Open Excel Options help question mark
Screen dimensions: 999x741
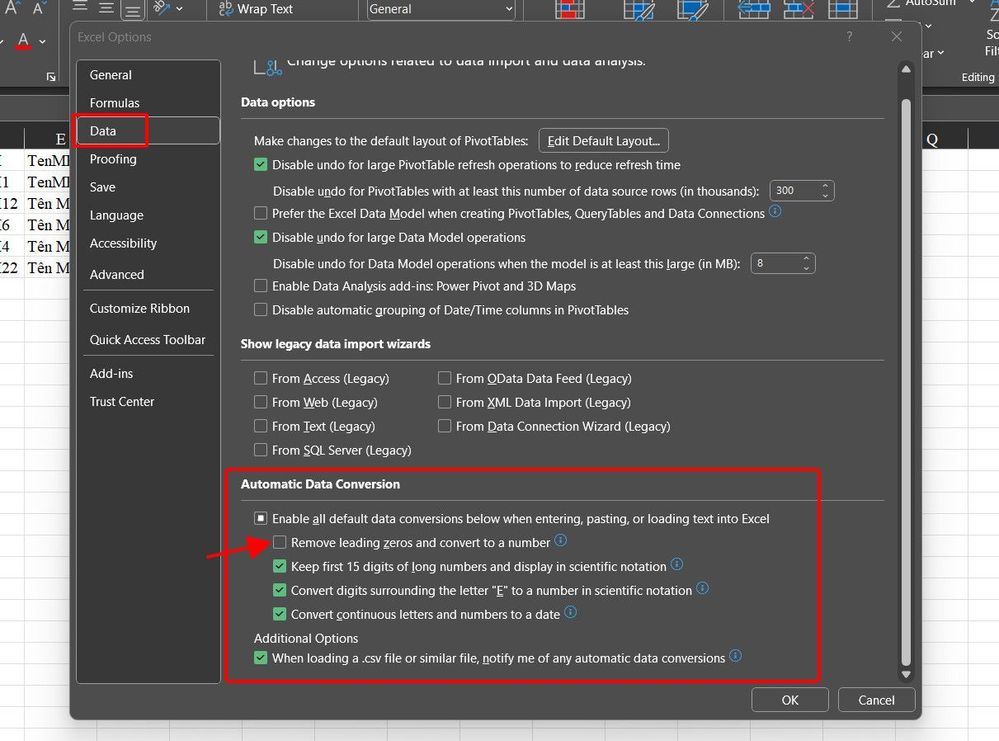pos(849,37)
